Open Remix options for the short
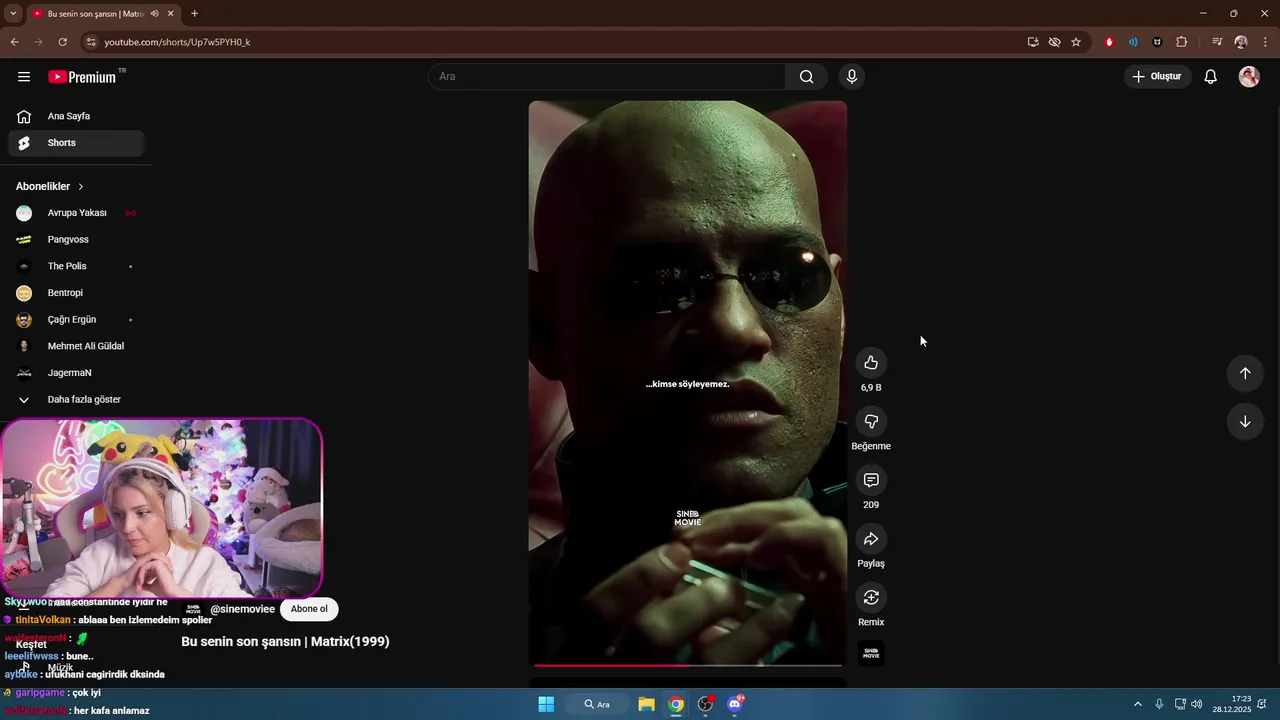Screen dimensions: 1280x720 (871, 598)
